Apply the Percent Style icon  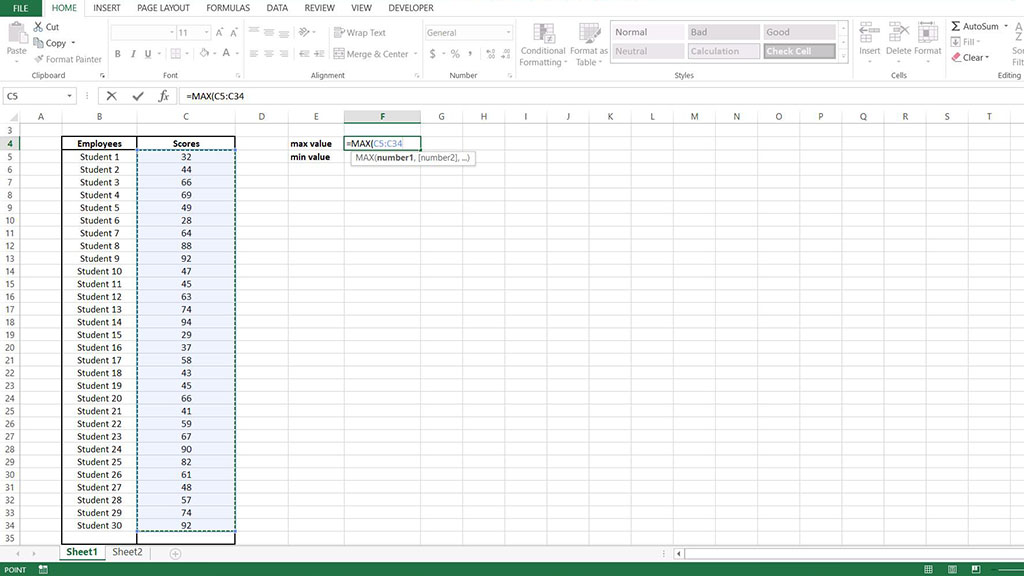tap(456, 54)
